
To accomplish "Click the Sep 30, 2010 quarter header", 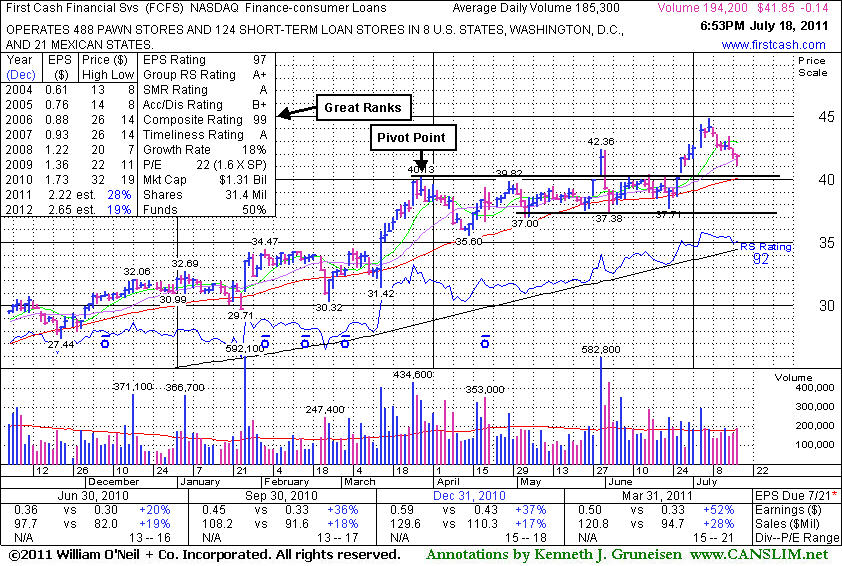I will (281, 496).
